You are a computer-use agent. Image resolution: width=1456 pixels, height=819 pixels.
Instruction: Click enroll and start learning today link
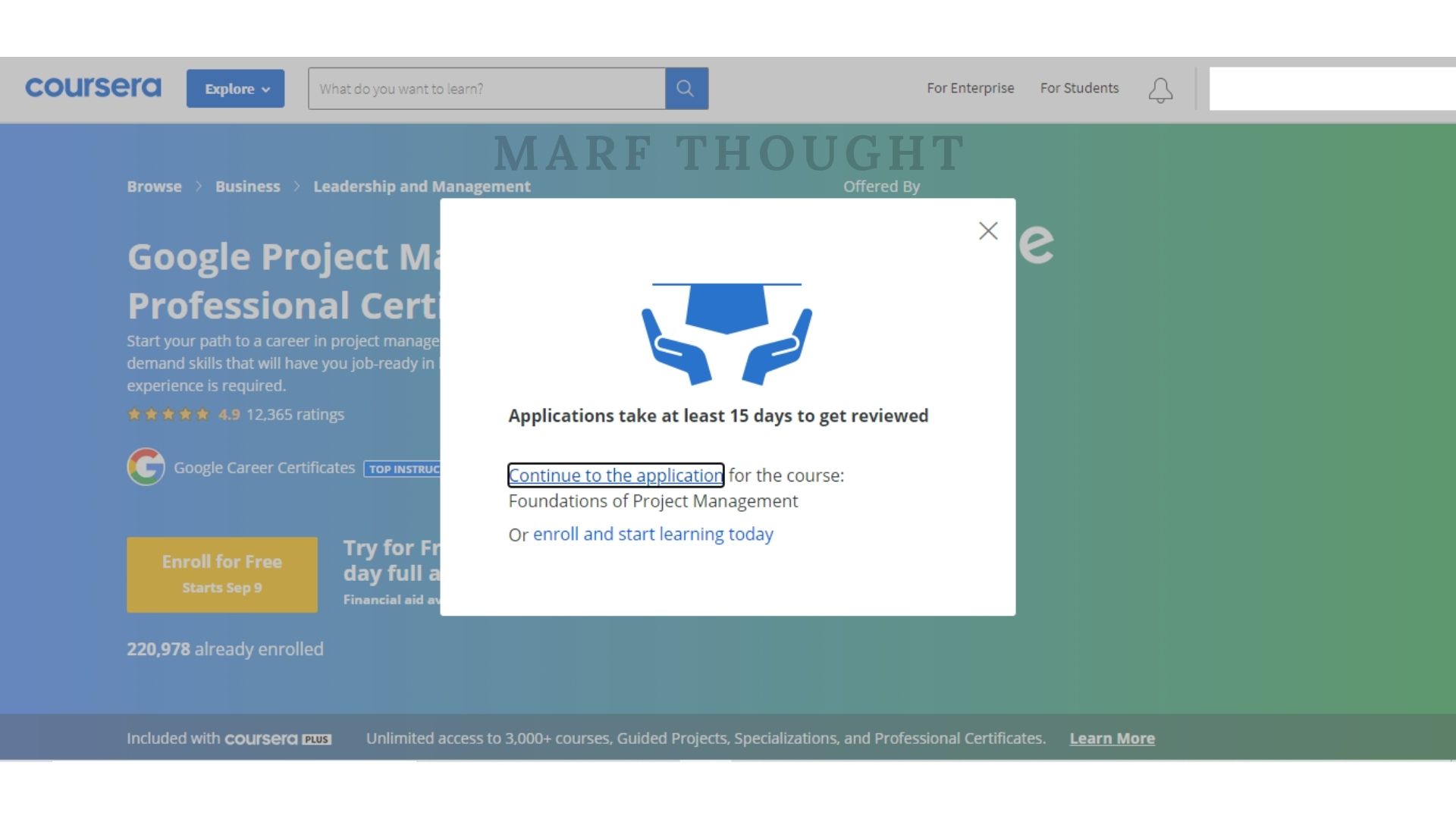(652, 534)
